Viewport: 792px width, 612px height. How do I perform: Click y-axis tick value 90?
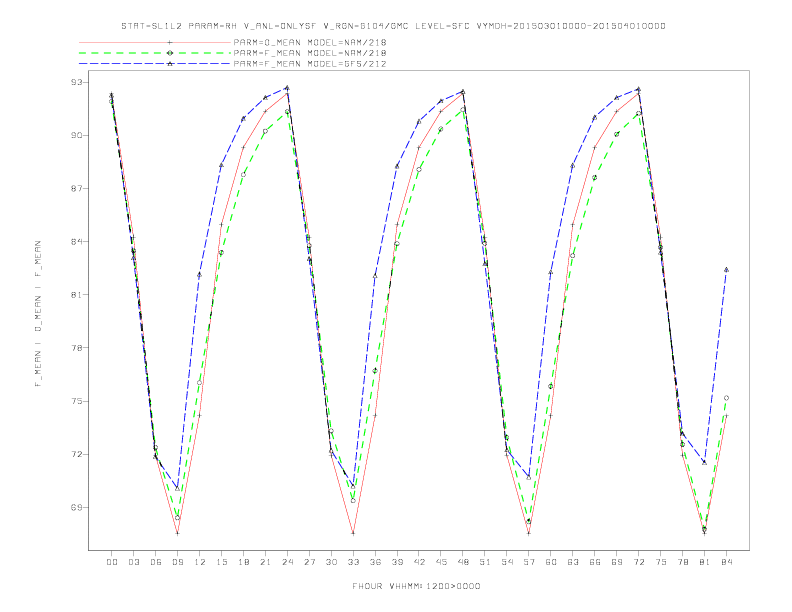pos(76,135)
